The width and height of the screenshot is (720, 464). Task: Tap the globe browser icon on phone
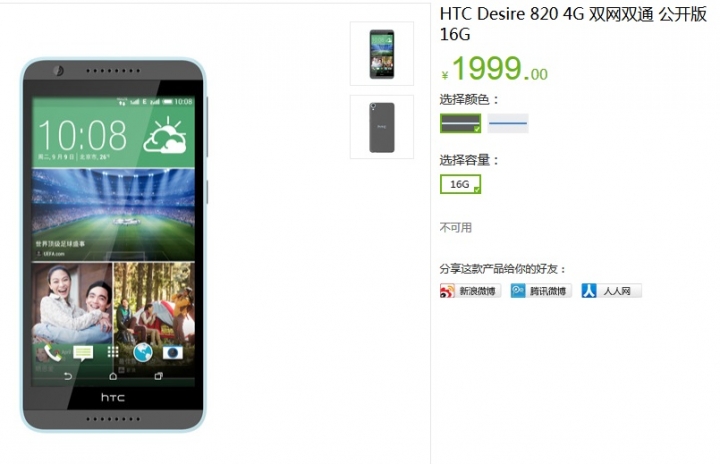click(x=143, y=353)
